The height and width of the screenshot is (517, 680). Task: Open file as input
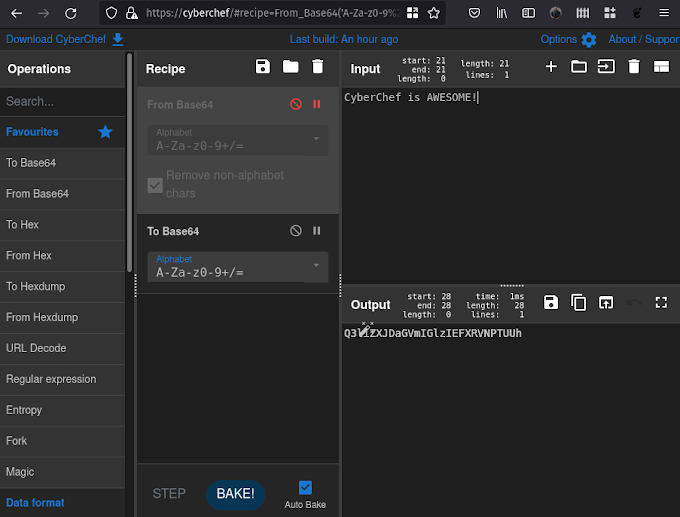coord(606,67)
